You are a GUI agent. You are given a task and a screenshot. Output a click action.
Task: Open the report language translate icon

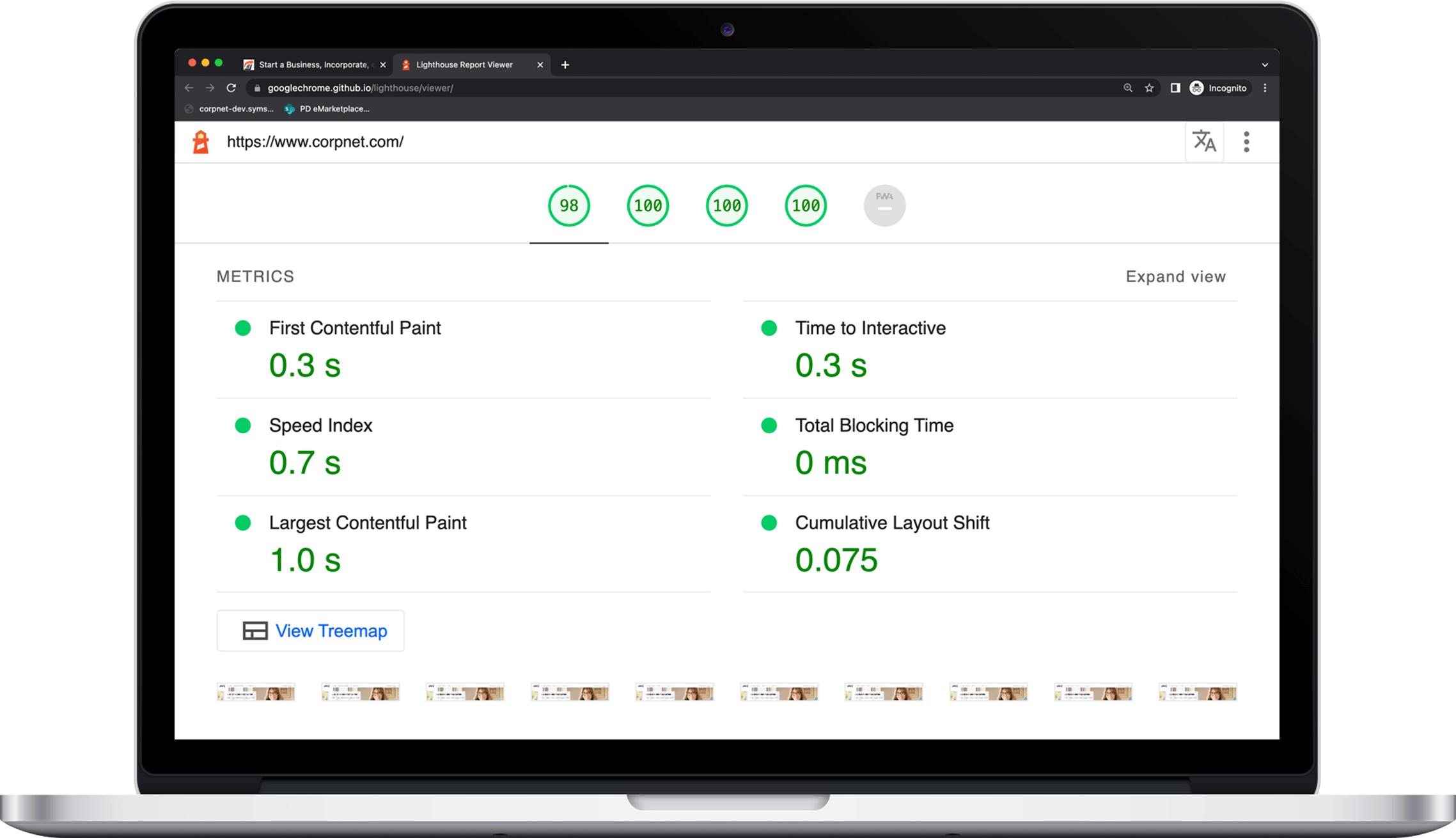click(1204, 141)
